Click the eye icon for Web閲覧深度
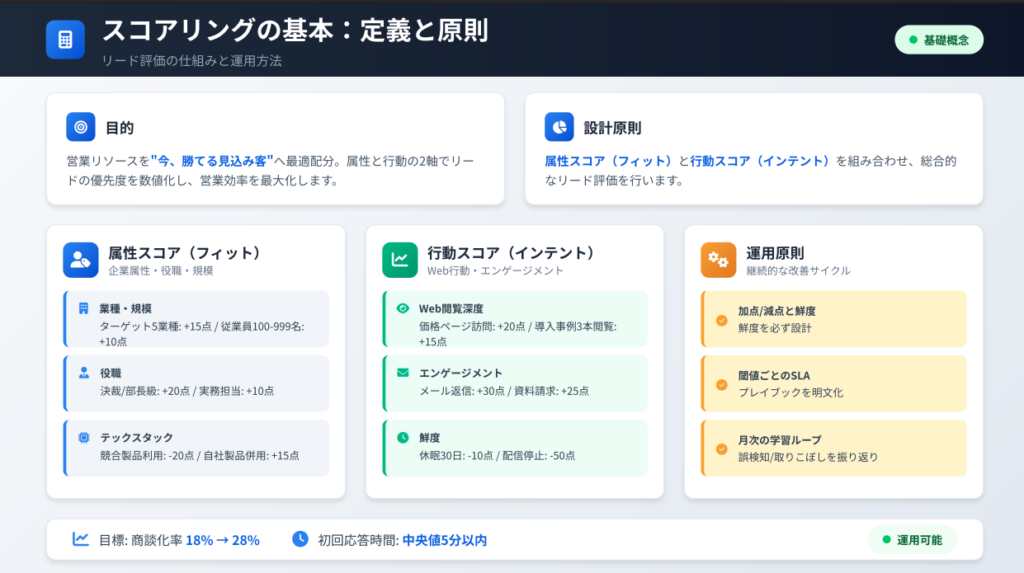The width and height of the screenshot is (1024, 573). pos(403,308)
